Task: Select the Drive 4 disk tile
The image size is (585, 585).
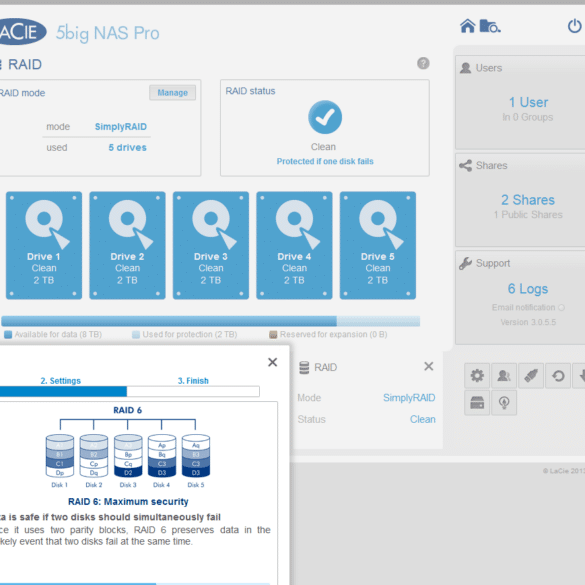Action: click(294, 245)
